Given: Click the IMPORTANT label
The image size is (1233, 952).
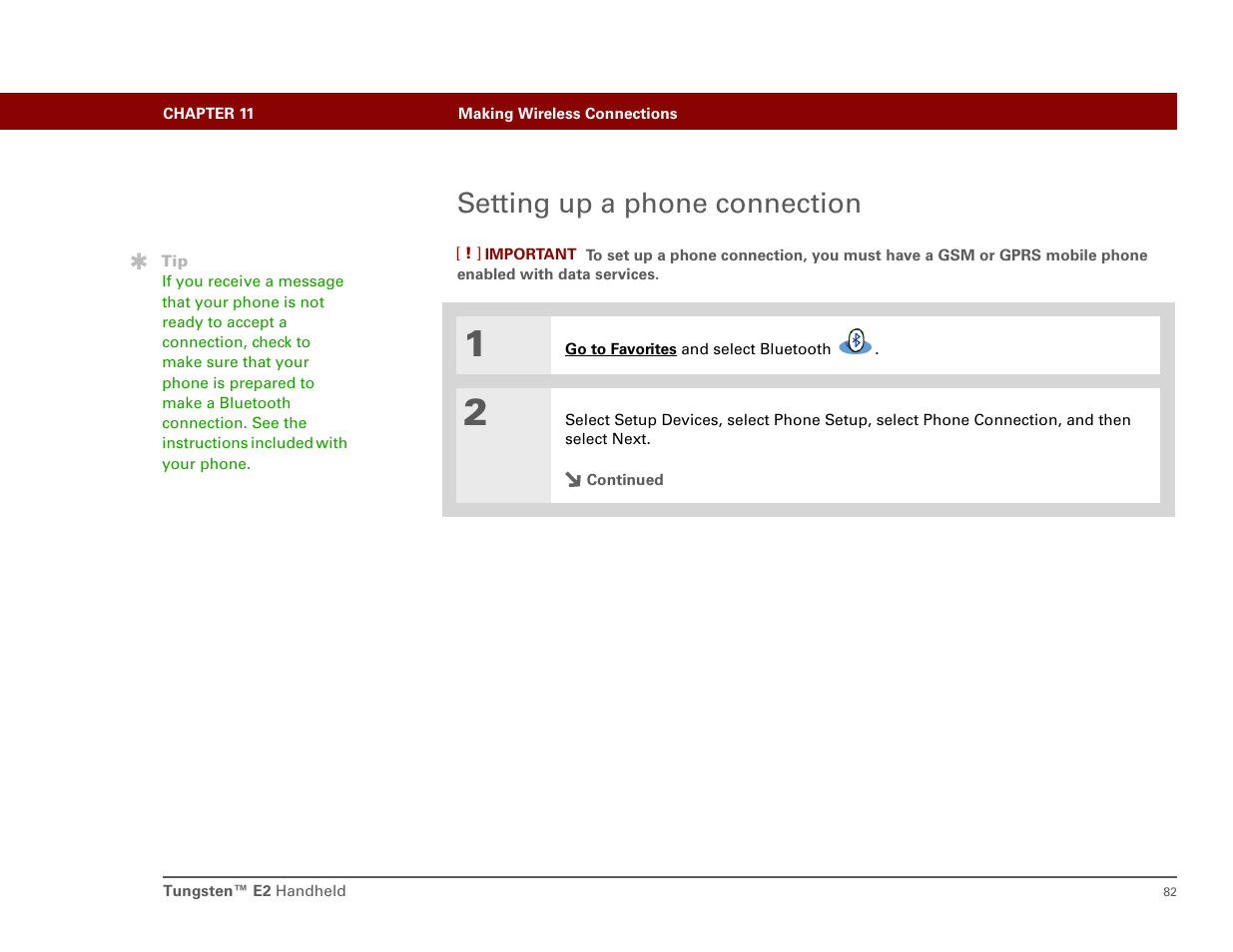Looking at the screenshot, I should [x=530, y=254].
